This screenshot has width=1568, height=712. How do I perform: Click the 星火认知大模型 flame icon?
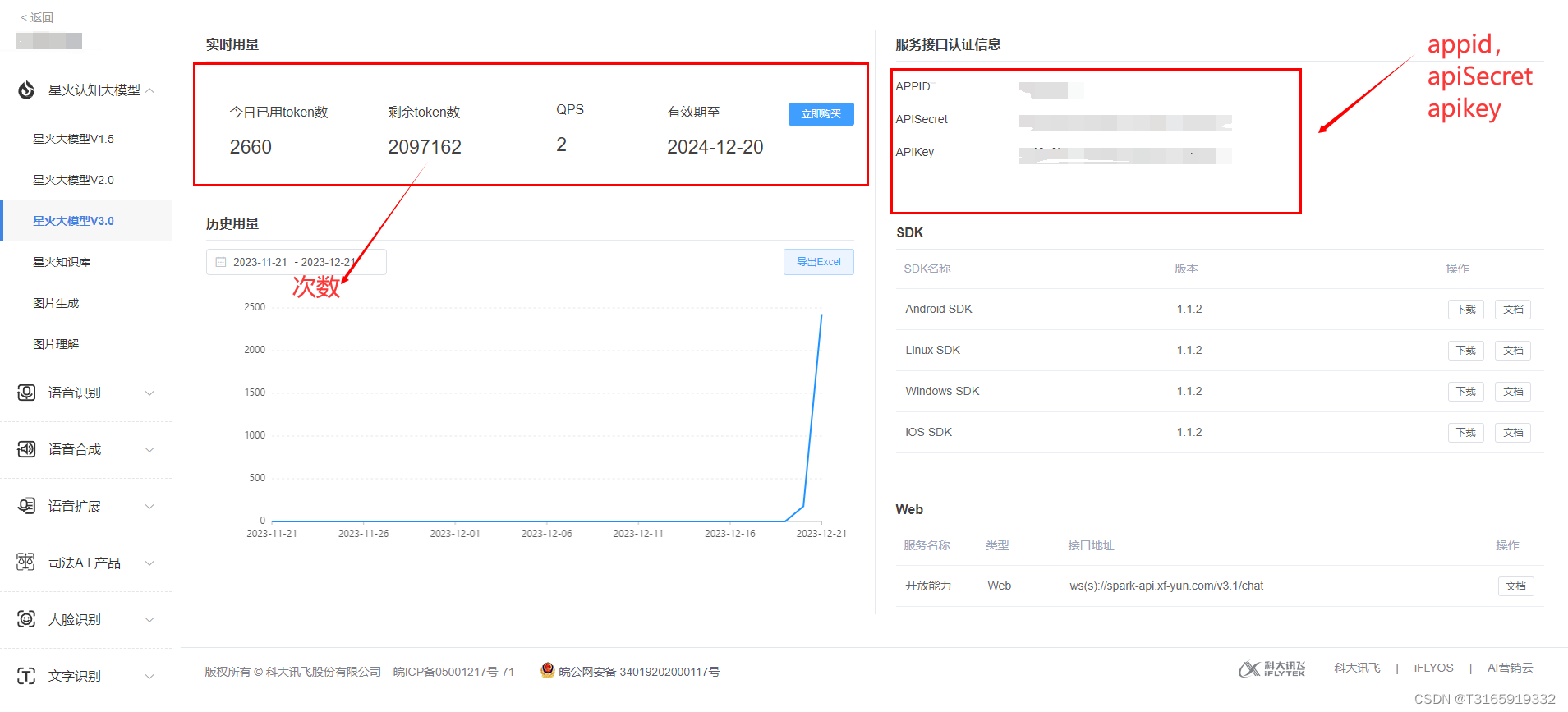[26, 90]
